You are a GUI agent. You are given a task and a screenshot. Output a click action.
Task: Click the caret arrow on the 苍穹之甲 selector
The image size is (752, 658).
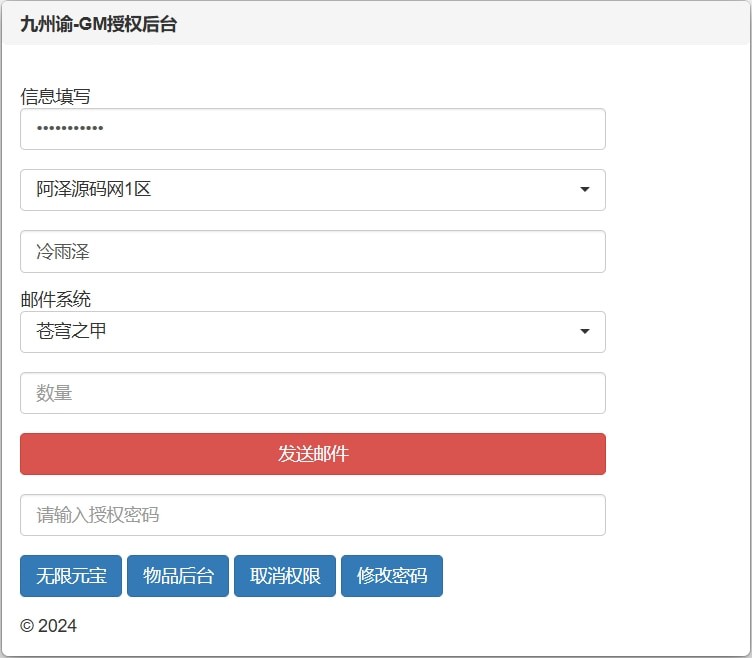click(584, 332)
